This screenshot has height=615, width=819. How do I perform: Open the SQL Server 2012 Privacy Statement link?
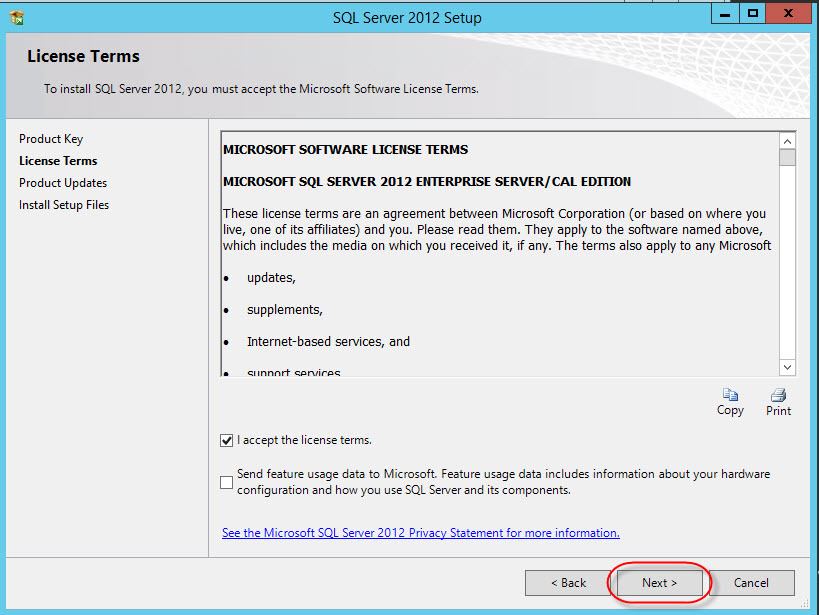point(420,533)
